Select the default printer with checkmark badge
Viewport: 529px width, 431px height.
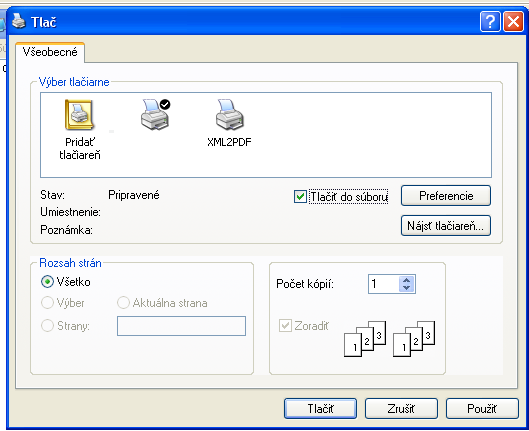click(x=155, y=114)
